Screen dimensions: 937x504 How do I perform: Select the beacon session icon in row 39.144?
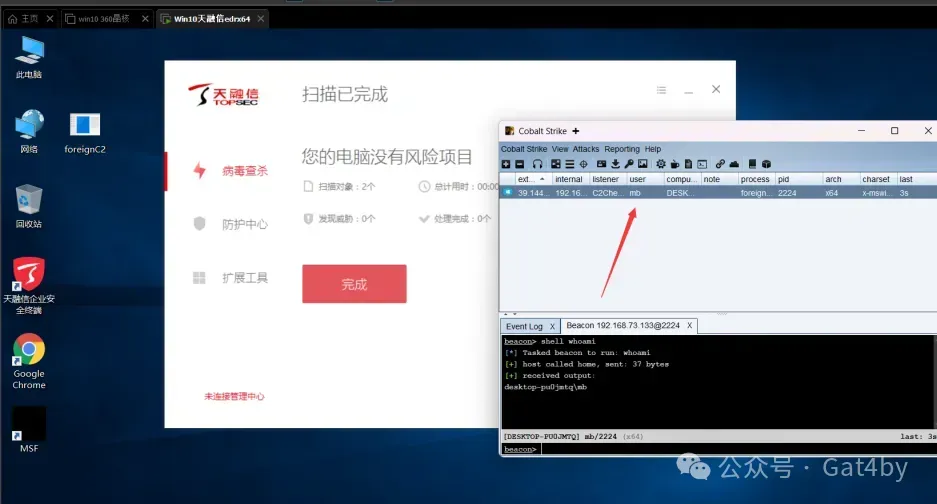pyautogui.click(x=508, y=193)
